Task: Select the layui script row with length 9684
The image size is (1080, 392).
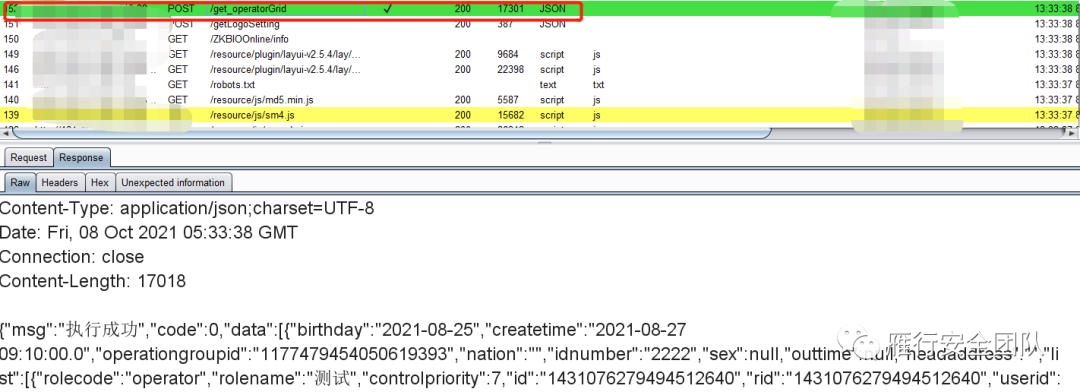Action: (540, 54)
